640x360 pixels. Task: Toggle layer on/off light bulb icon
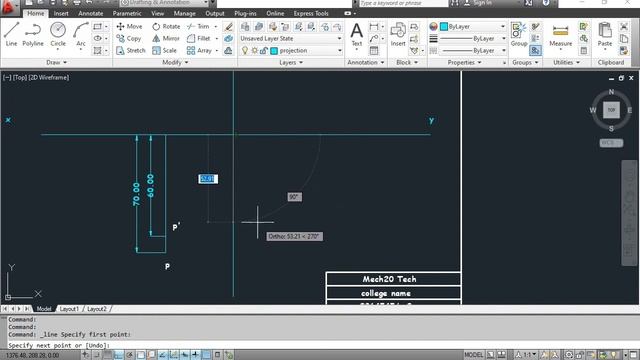(245, 51)
